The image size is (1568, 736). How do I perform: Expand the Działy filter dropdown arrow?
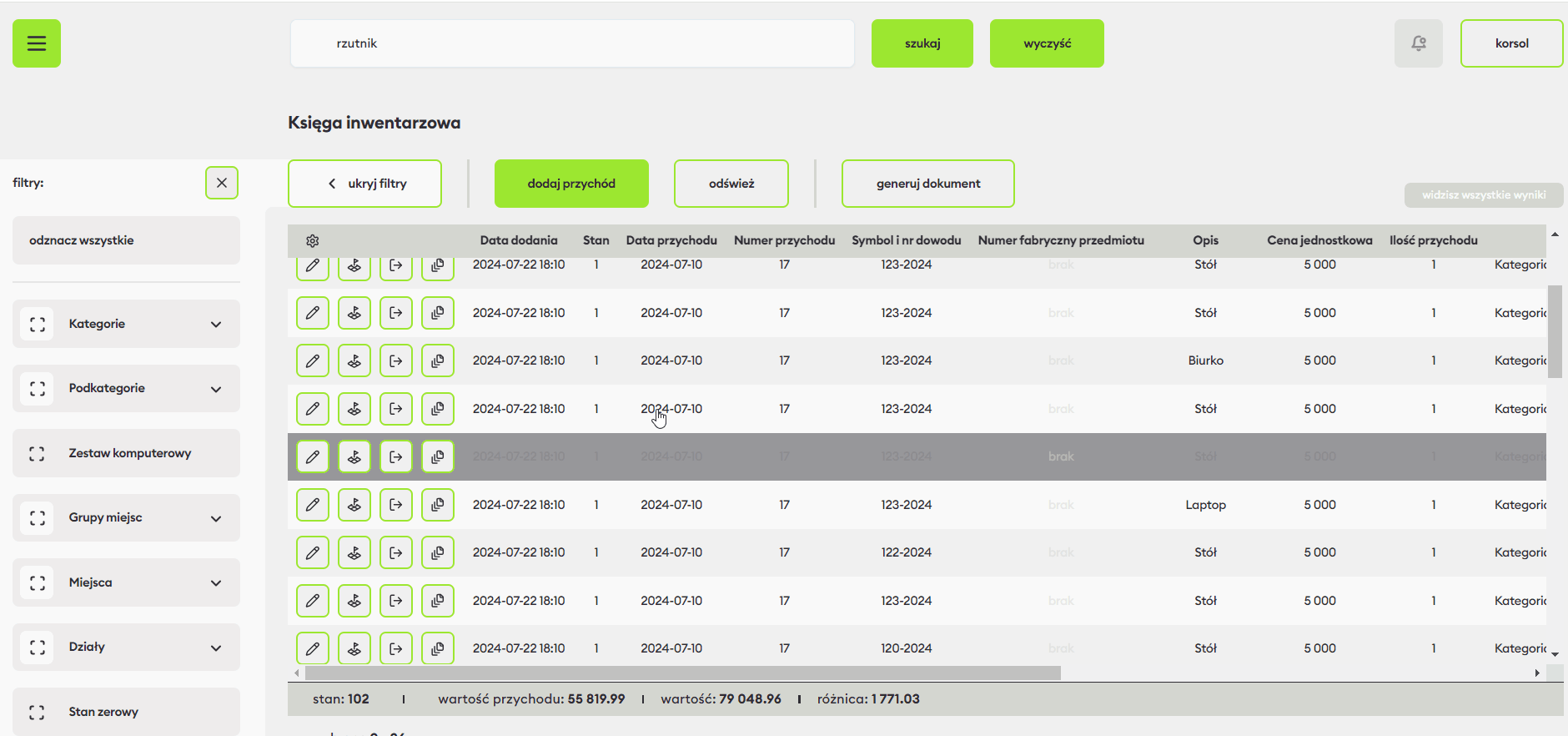click(216, 648)
